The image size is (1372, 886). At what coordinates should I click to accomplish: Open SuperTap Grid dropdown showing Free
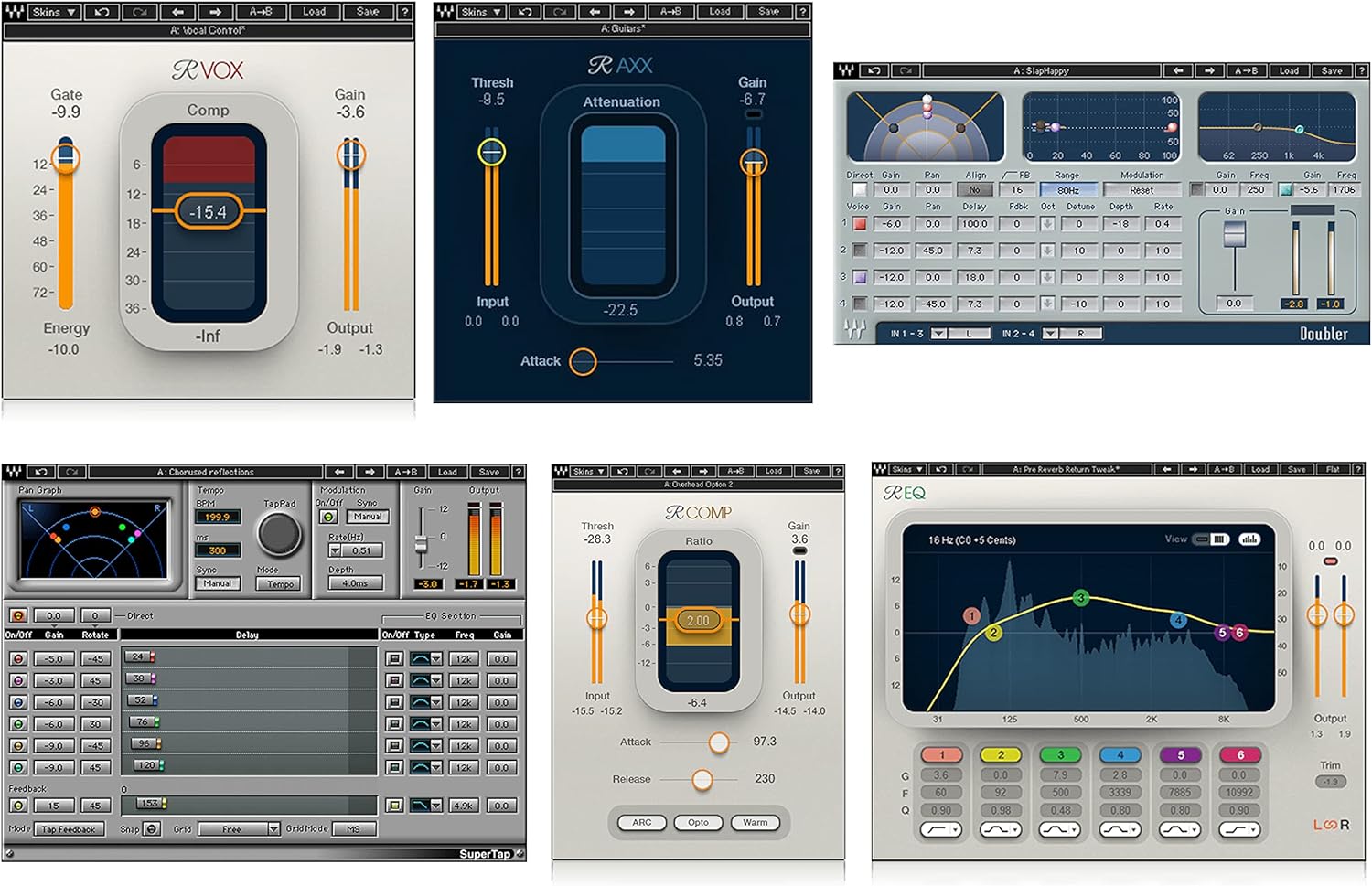tap(238, 829)
